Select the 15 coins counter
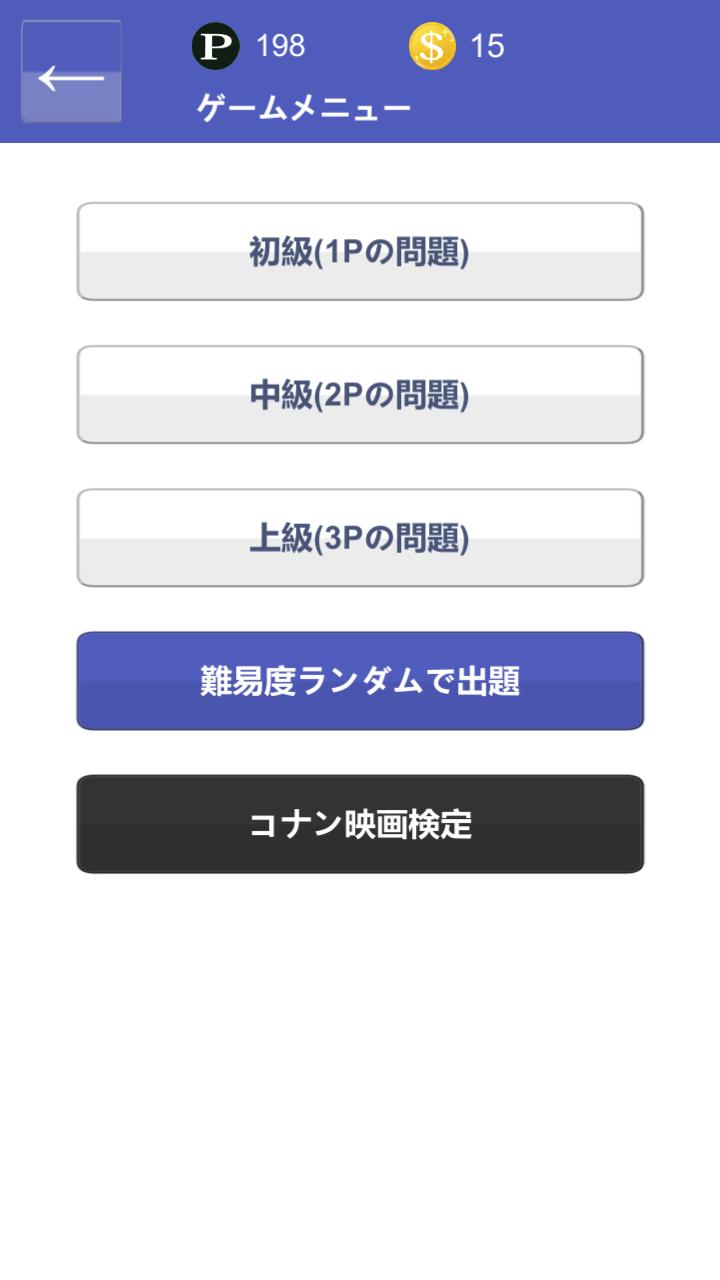 tap(487, 46)
